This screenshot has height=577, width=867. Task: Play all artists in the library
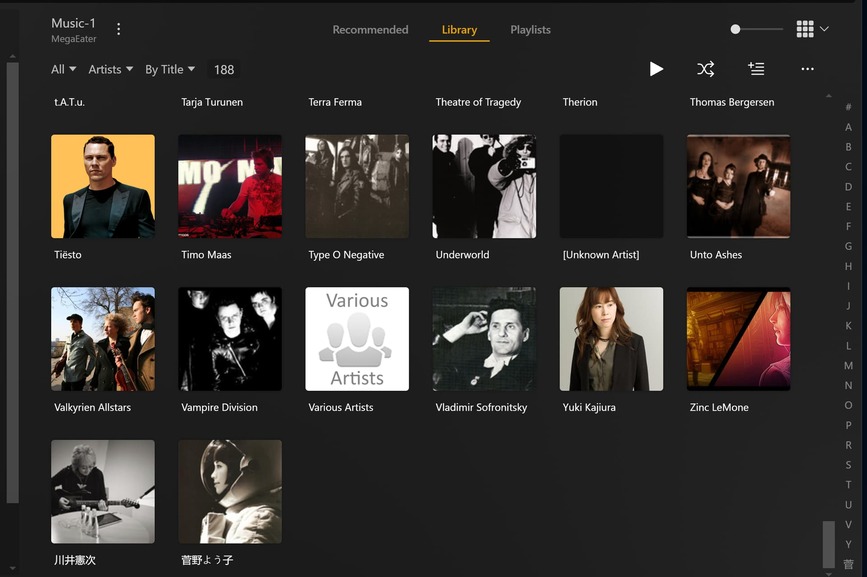(656, 69)
